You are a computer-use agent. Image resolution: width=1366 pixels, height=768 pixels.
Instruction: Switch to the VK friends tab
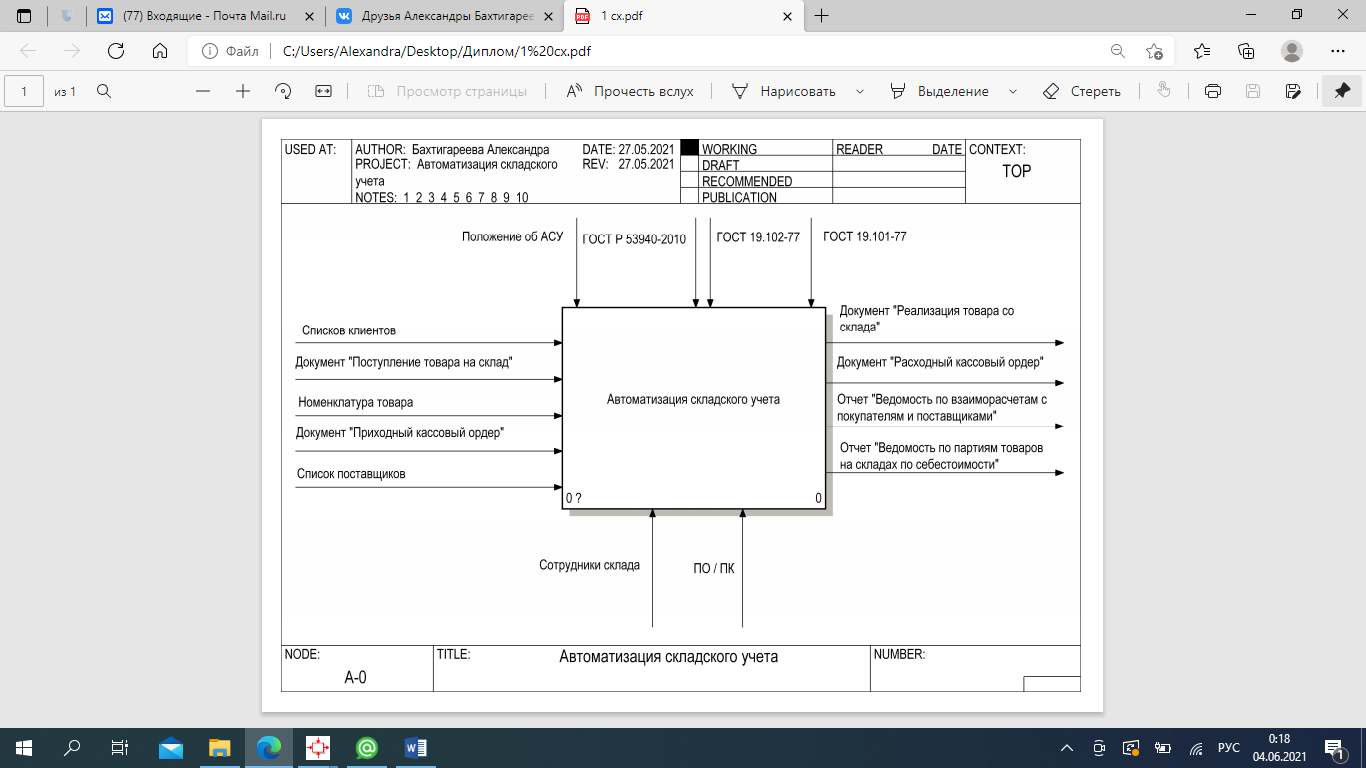(445, 16)
